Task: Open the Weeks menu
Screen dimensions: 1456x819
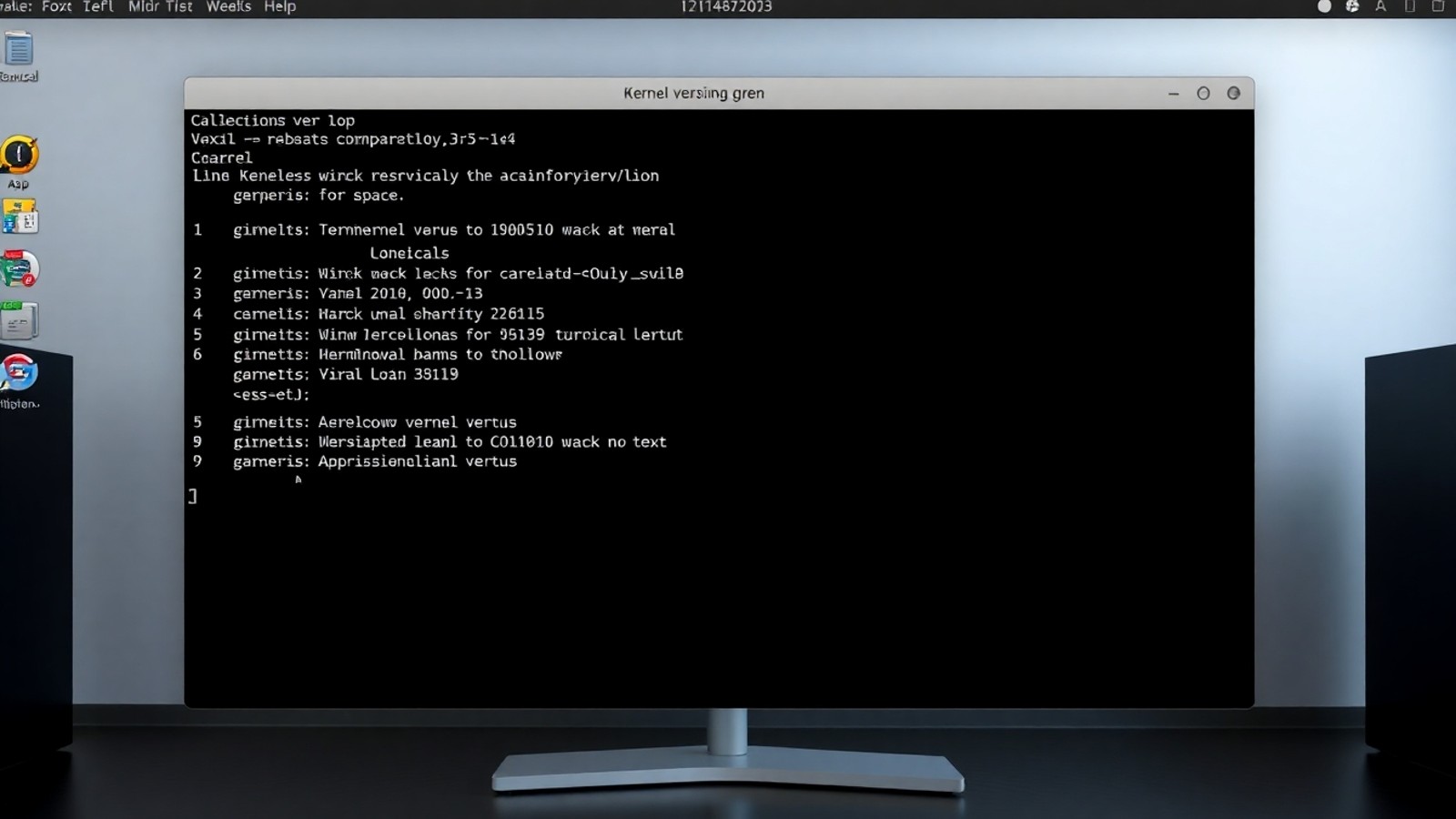Action: click(x=228, y=6)
